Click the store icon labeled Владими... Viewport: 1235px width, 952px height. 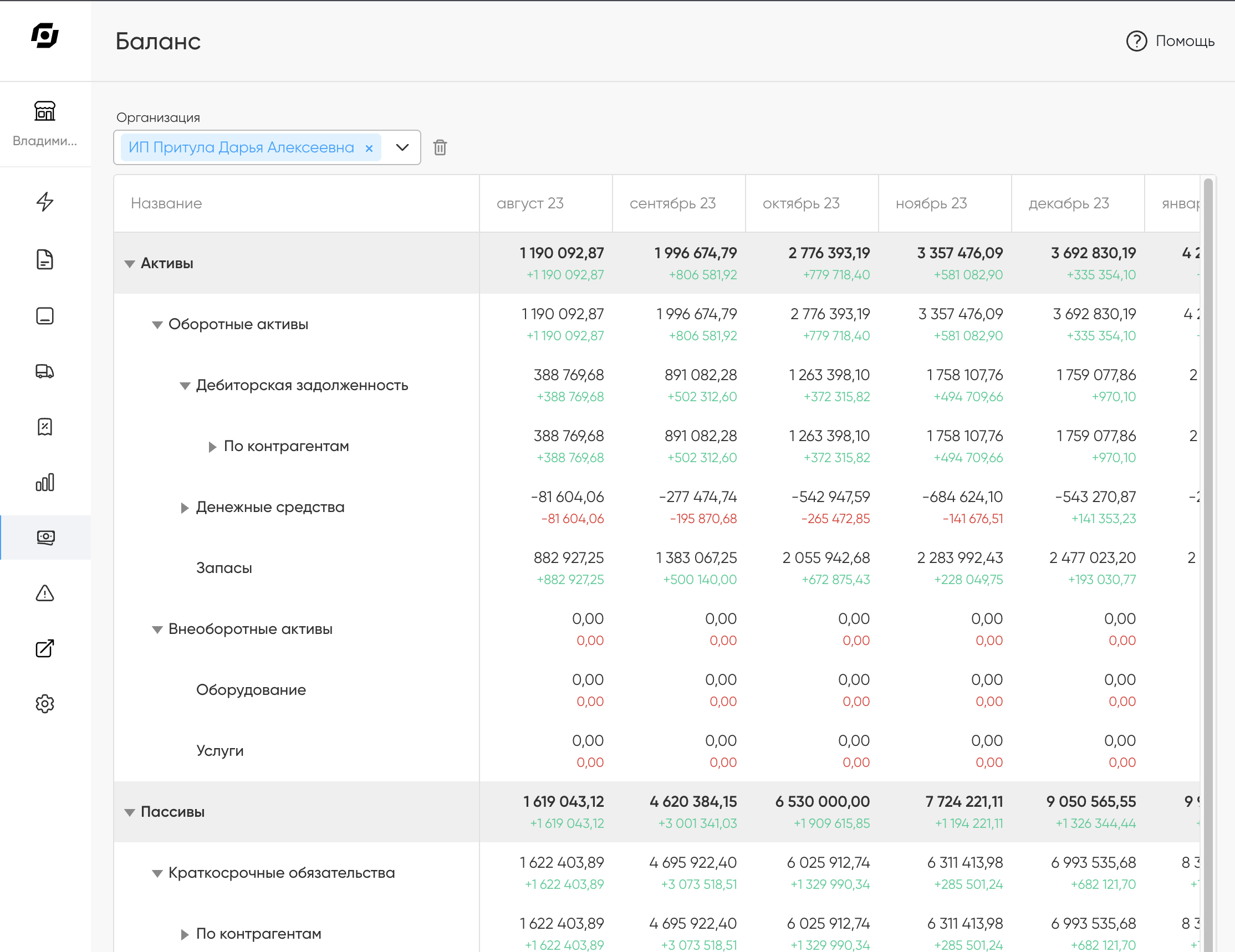[x=45, y=111]
